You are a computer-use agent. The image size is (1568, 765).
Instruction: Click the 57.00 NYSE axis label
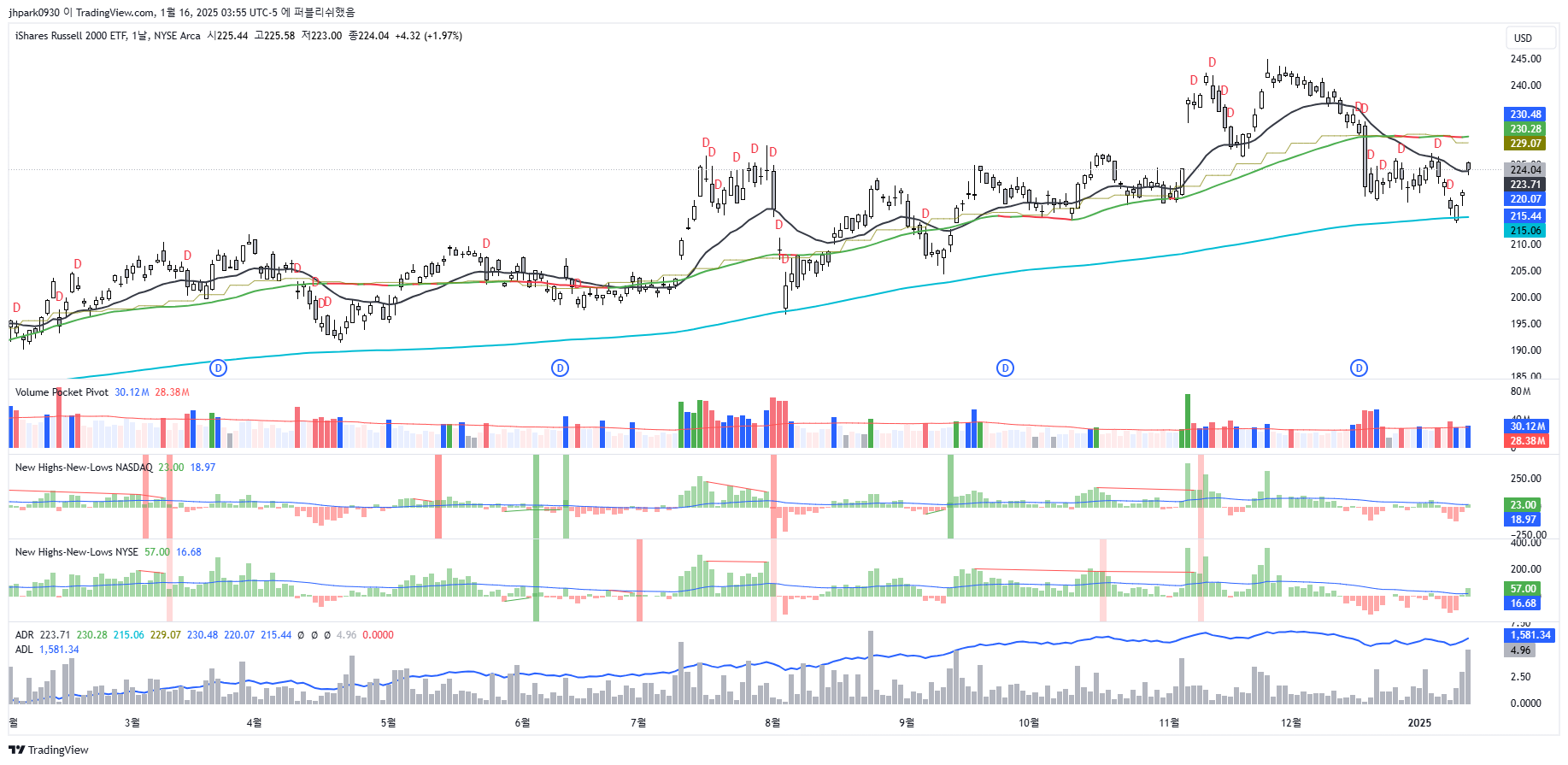click(x=1523, y=589)
